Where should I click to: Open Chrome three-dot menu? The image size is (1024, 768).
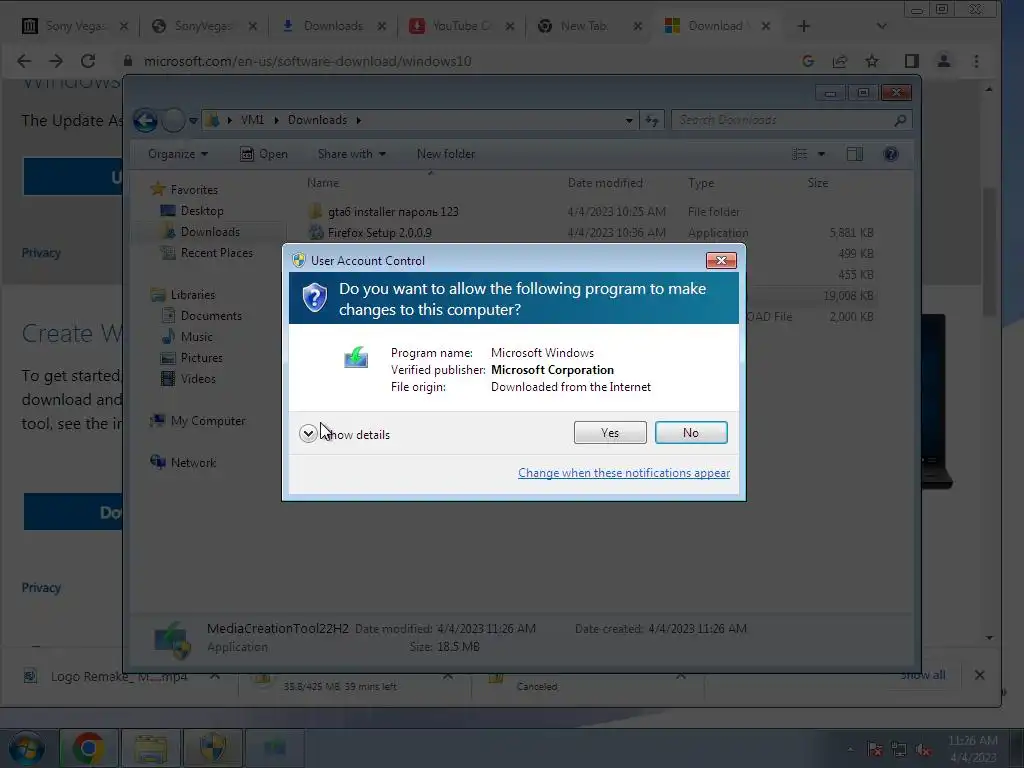976,61
